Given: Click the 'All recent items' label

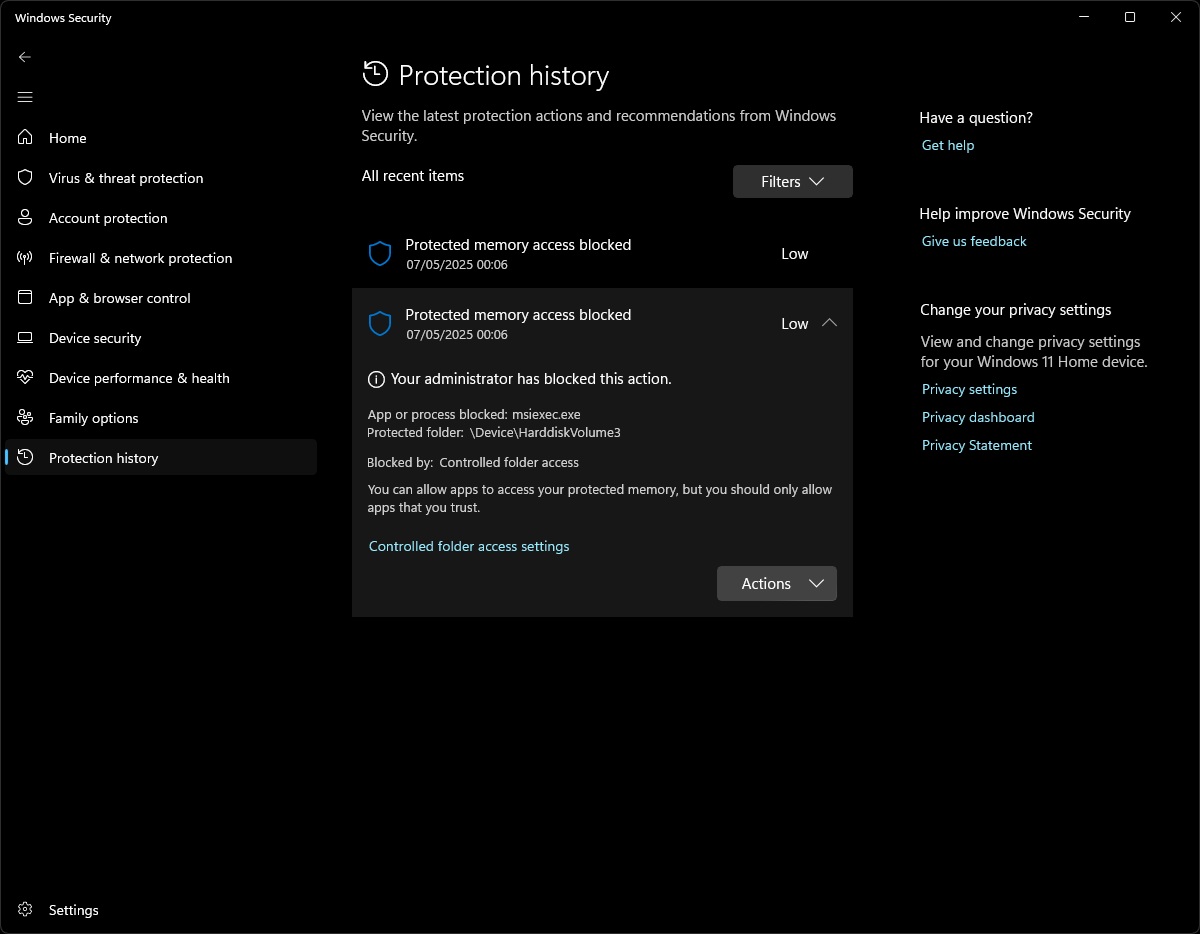Looking at the screenshot, I should coord(413,176).
